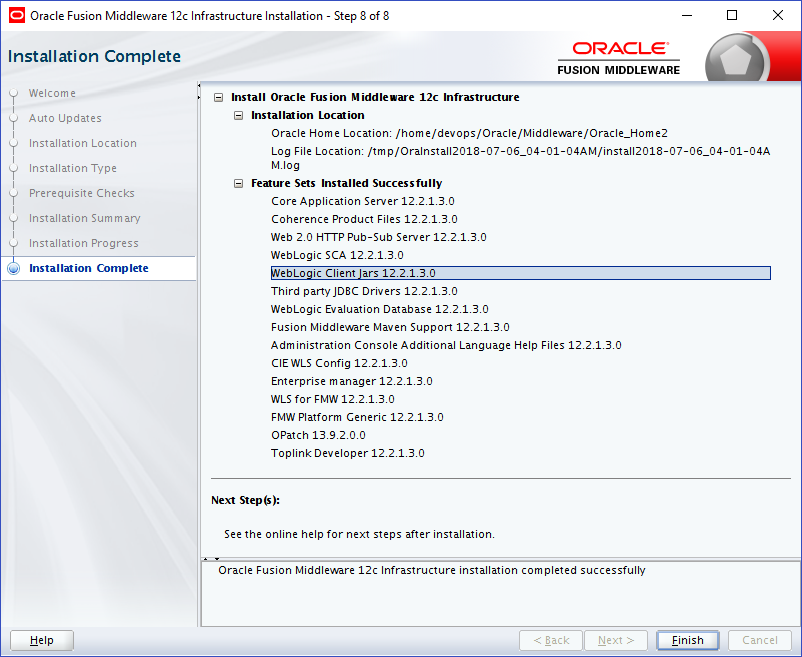802x657 pixels.
Task: Select Administration Console Additional Language Help Files row
Action: point(446,345)
